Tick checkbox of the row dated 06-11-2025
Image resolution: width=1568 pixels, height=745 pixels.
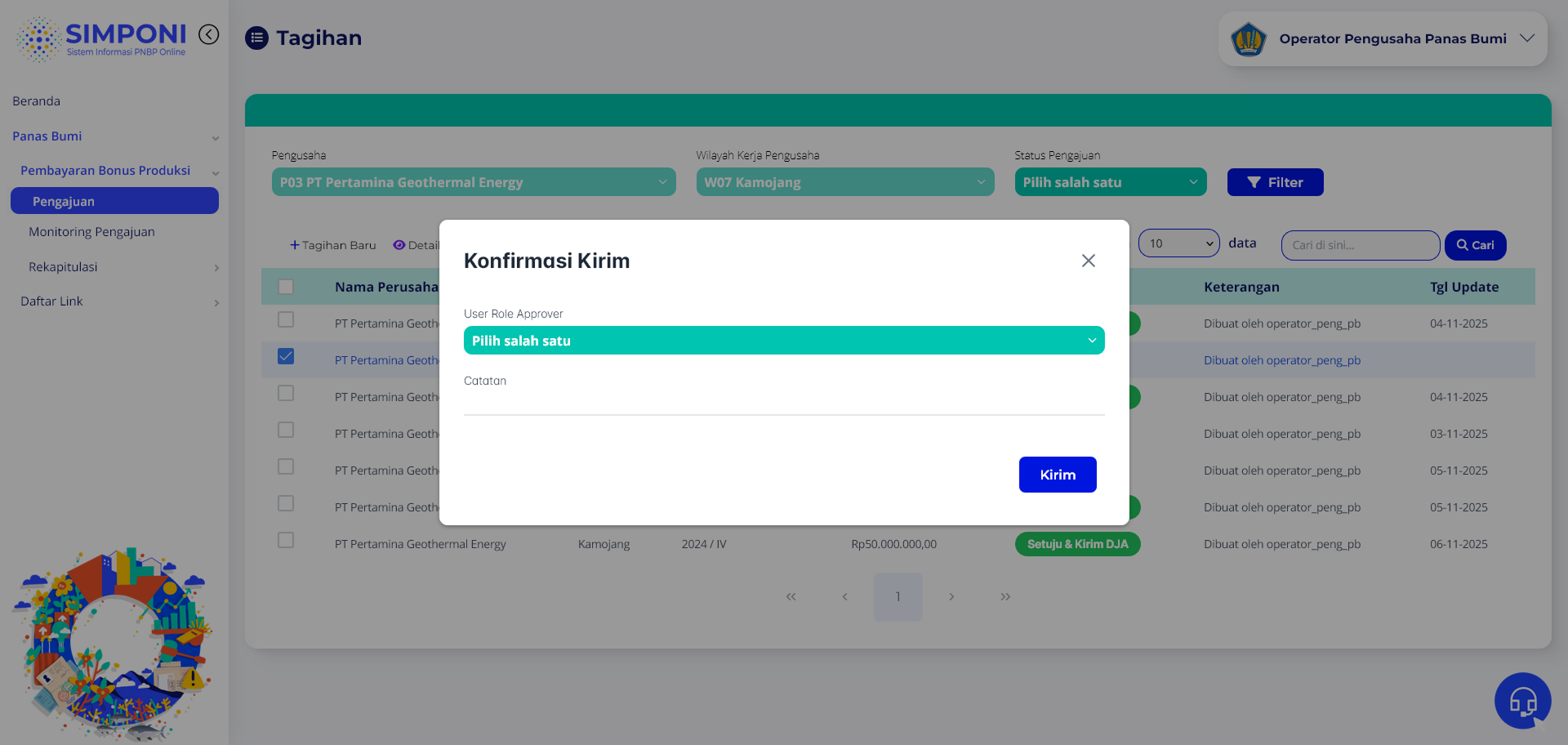point(286,540)
